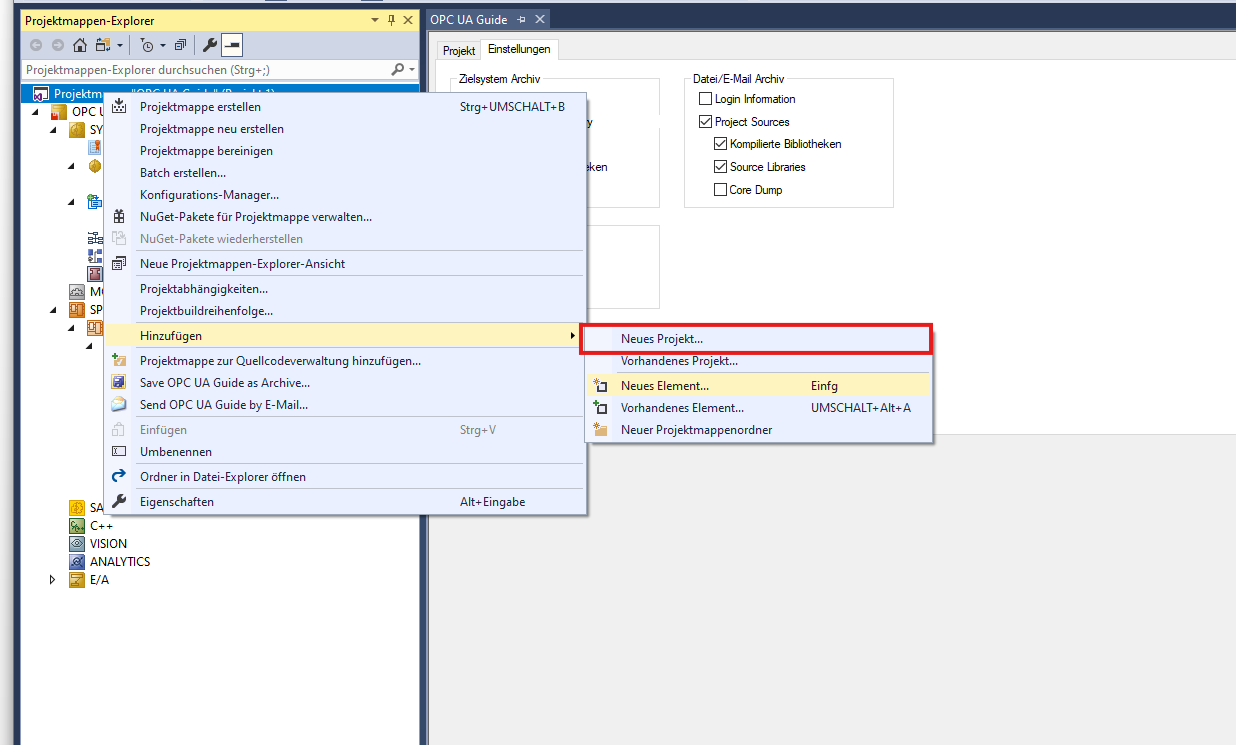Click the C++ node icon in tree
Screen dimensions: 1236x745
tap(77, 526)
